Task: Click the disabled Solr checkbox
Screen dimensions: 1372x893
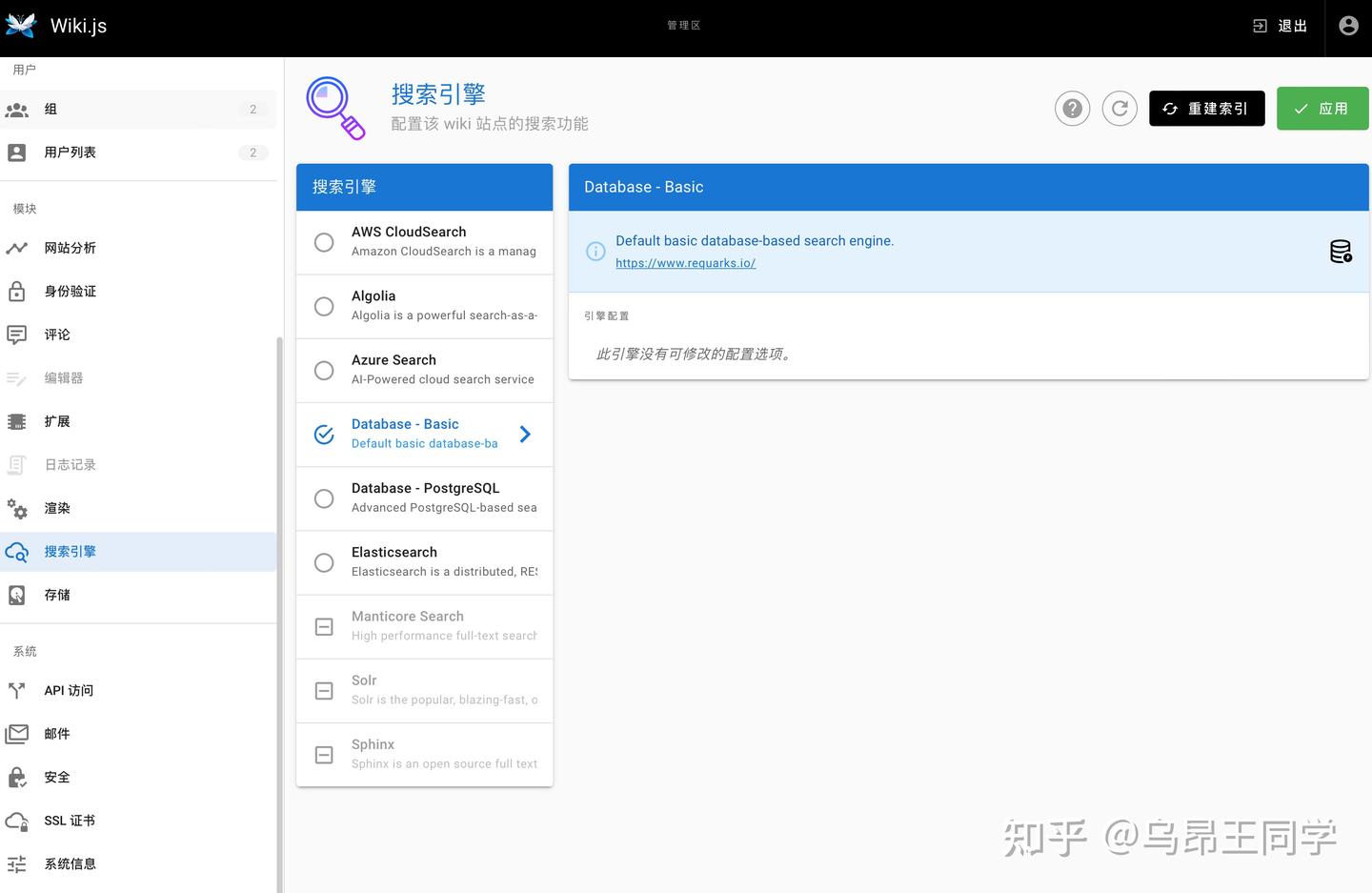Action: (x=324, y=690)
